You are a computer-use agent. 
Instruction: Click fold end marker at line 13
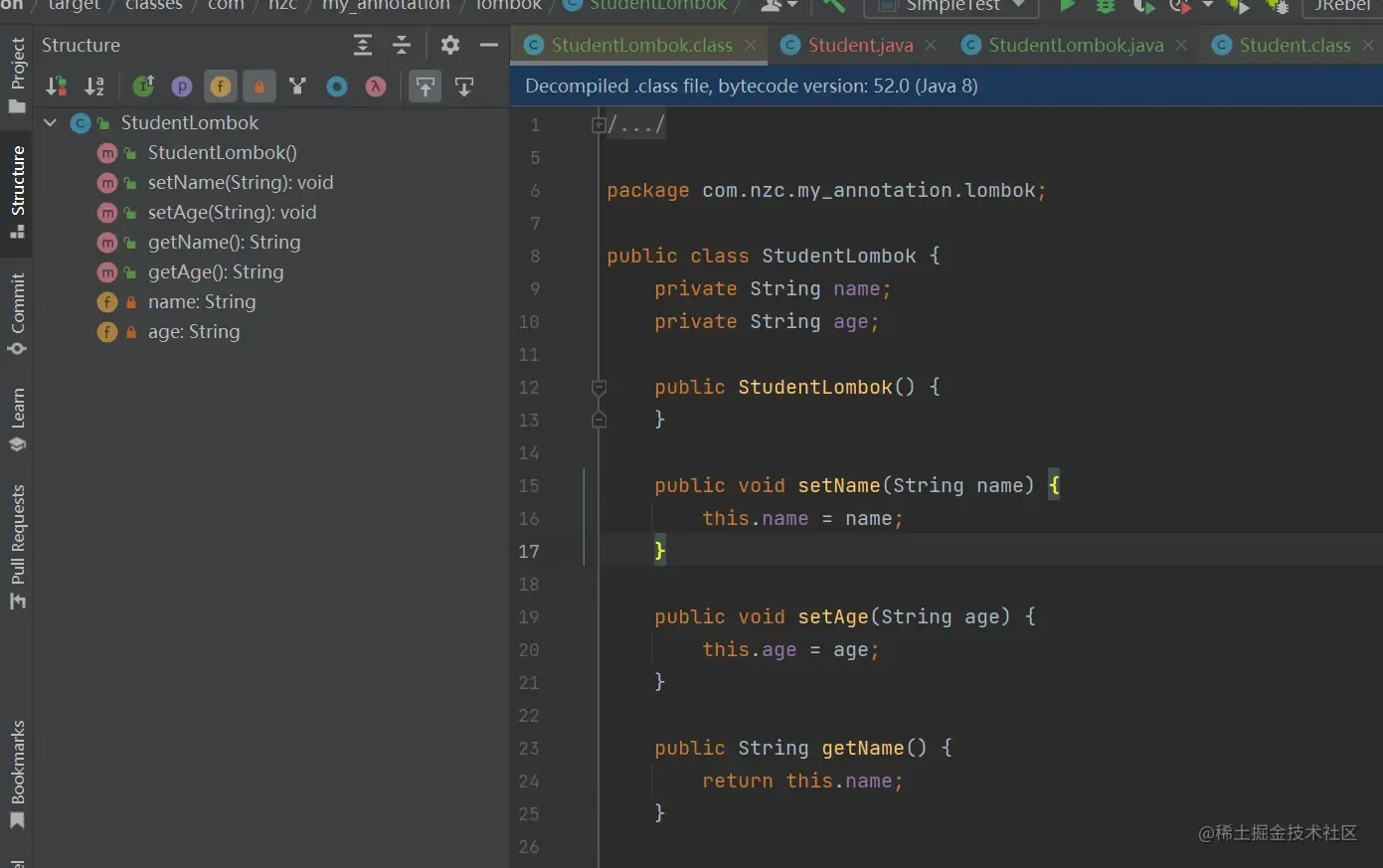click(599, 420)
